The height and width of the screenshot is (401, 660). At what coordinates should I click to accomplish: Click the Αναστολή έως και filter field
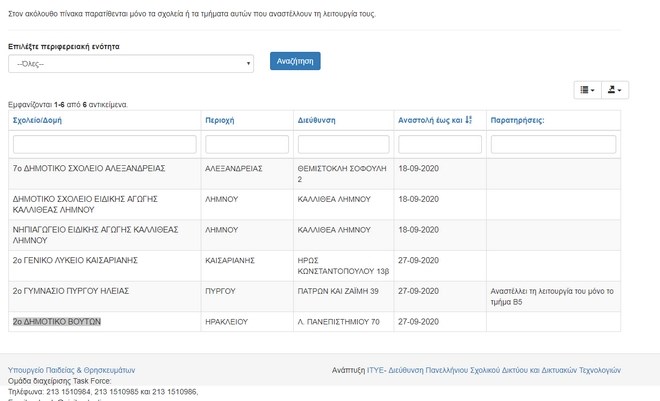(x=439, y=145)
